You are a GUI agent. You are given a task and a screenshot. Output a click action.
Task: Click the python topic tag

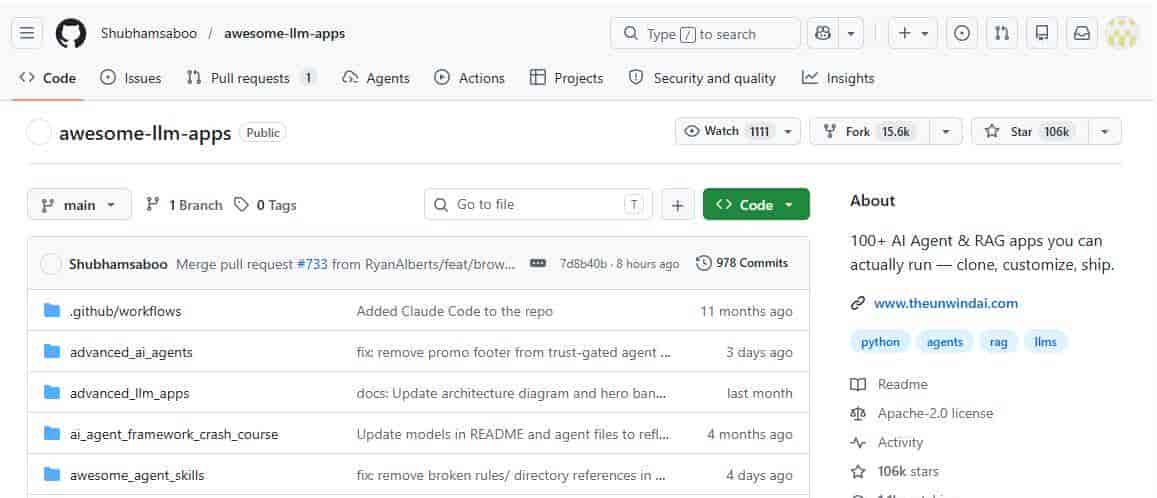(x=880, y=342)
